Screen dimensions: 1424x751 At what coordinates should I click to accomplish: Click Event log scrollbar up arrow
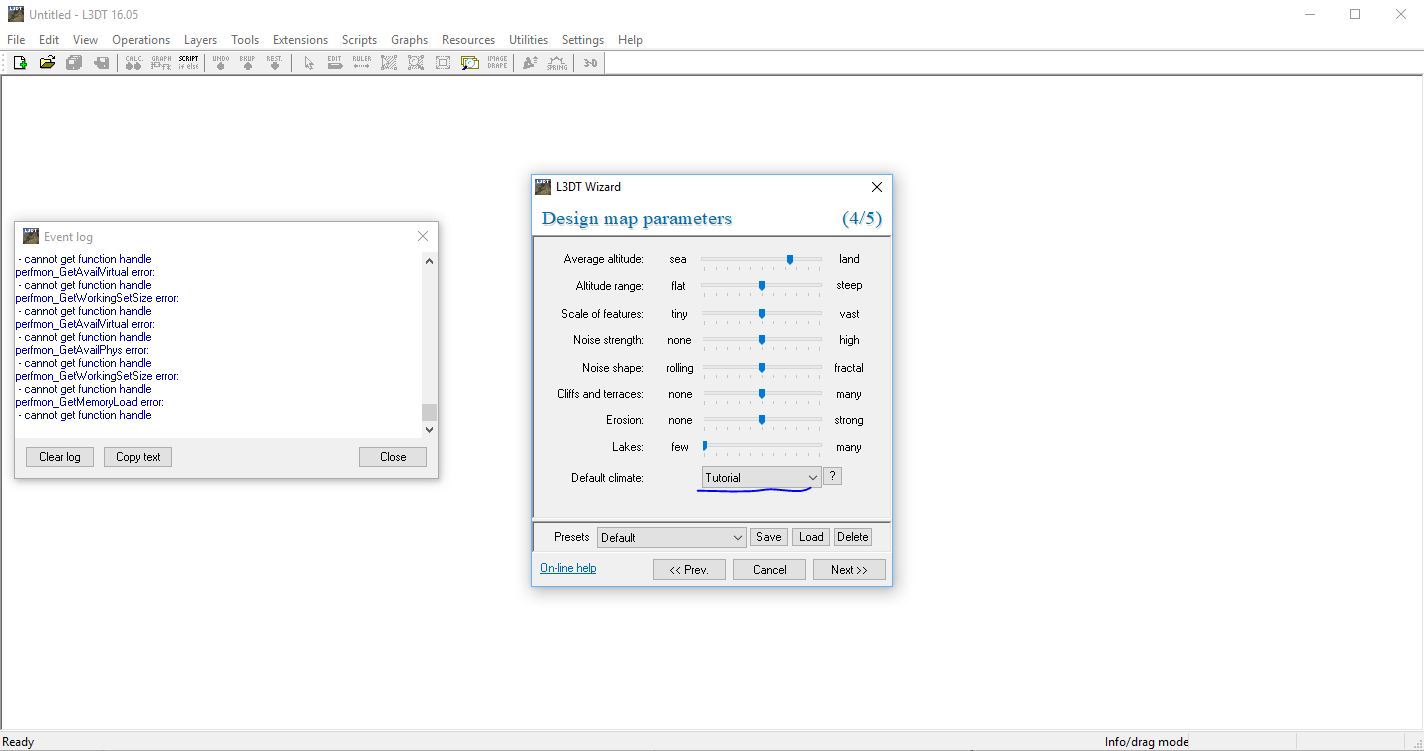[430, 261]
